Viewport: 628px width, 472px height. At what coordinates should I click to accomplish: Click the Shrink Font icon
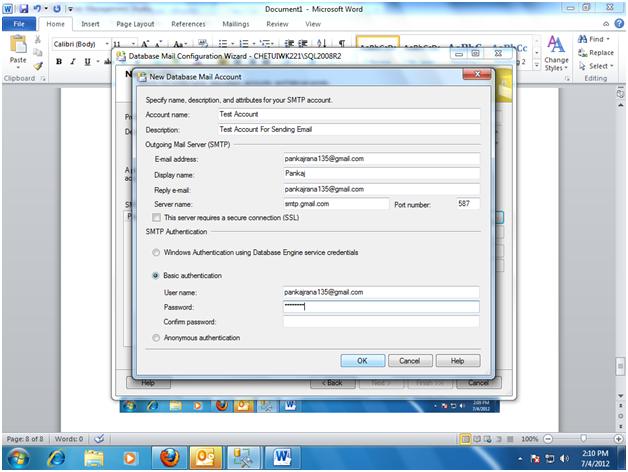tap(159, 43)
